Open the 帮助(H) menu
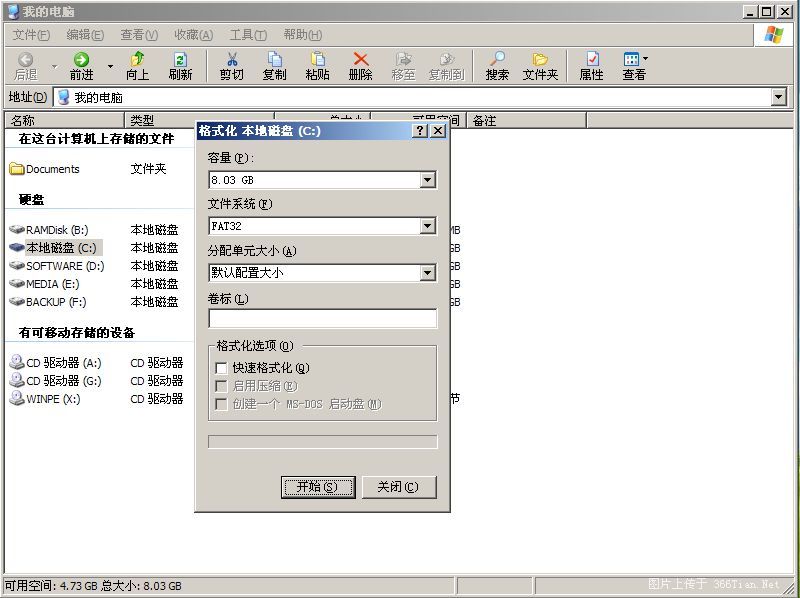The width and height of the screenshot is (800, 598). [x=303, y=35]
